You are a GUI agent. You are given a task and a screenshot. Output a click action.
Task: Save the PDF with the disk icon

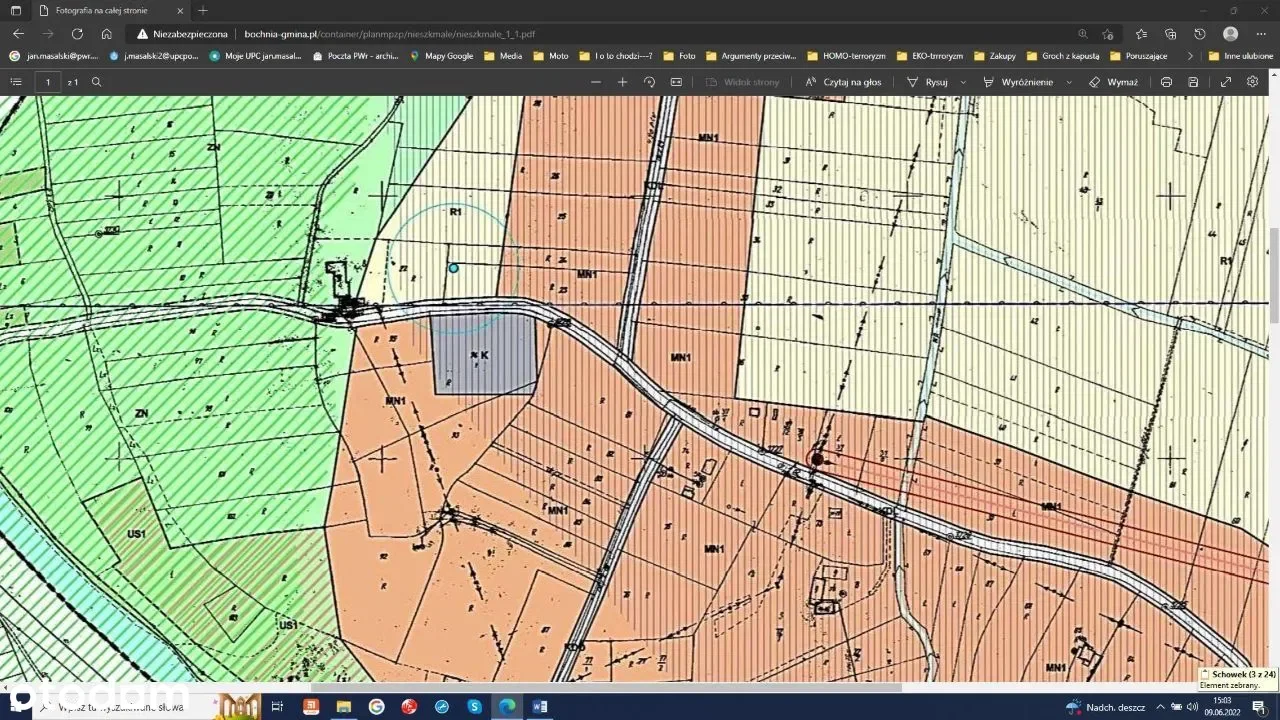pyautogui.click(x=1193, y=82)
